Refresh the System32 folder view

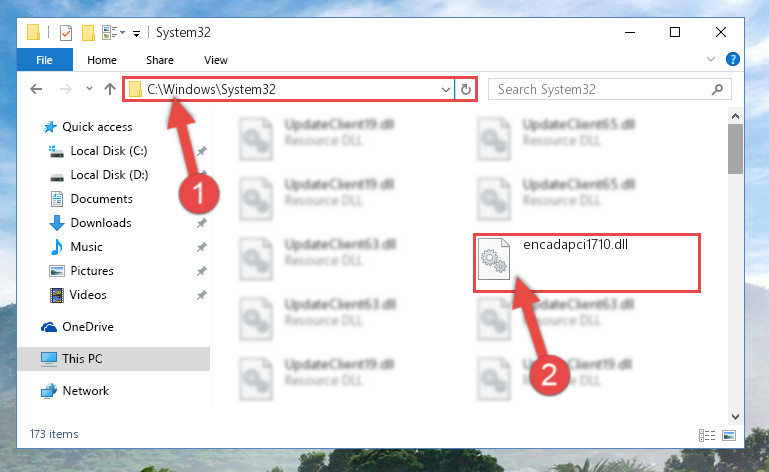point(465,89)
